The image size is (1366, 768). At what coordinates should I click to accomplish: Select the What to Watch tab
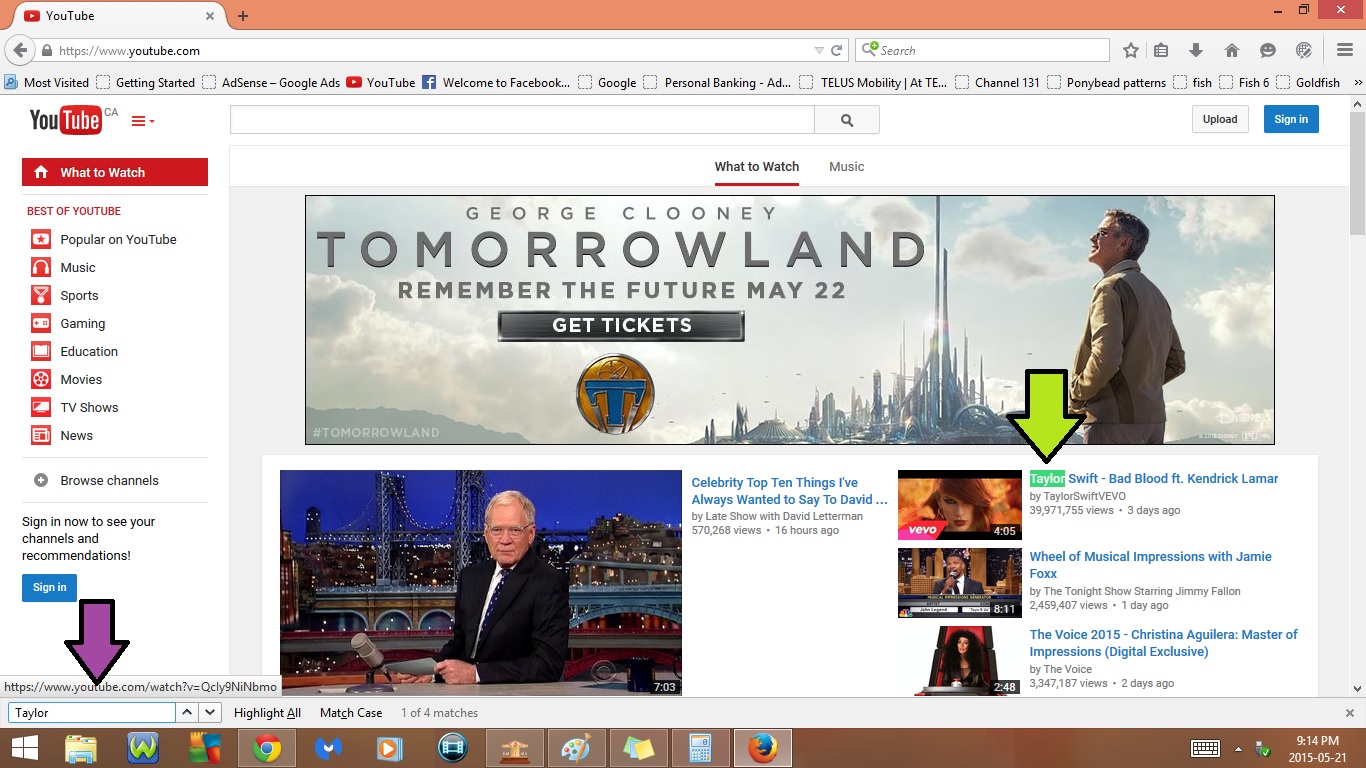pyautogui.click(x=757, y=167)
